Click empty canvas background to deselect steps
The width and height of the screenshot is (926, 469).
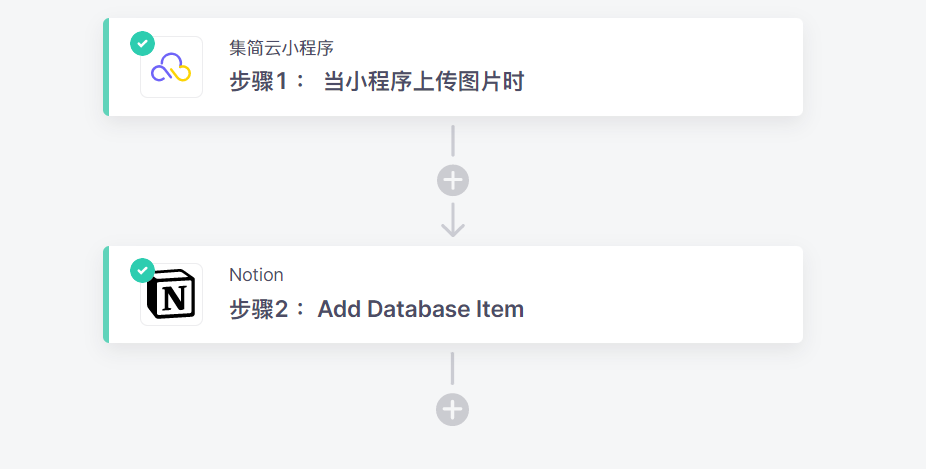tap(862, 236)
